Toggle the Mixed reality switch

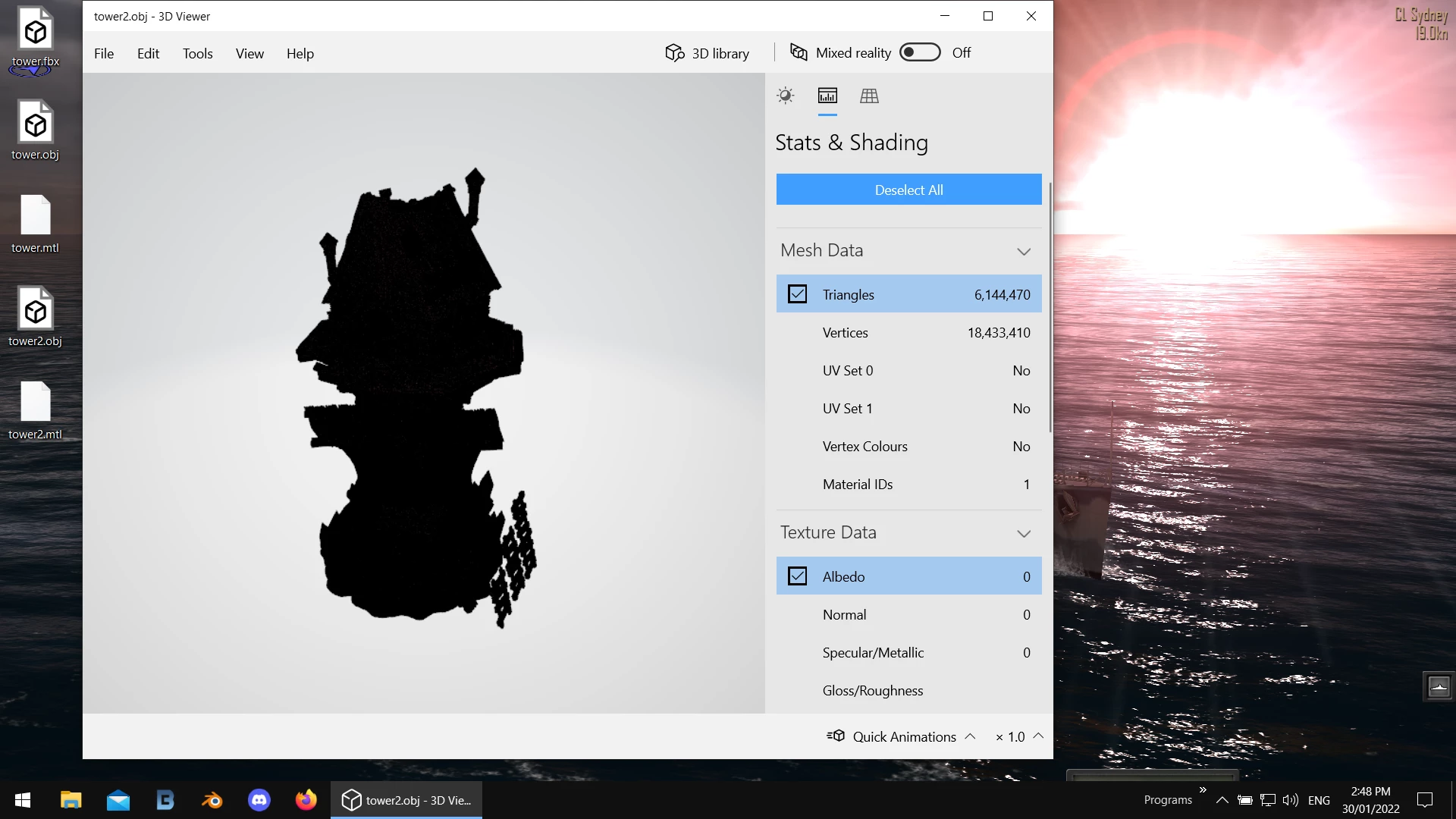tap(920, 52)
